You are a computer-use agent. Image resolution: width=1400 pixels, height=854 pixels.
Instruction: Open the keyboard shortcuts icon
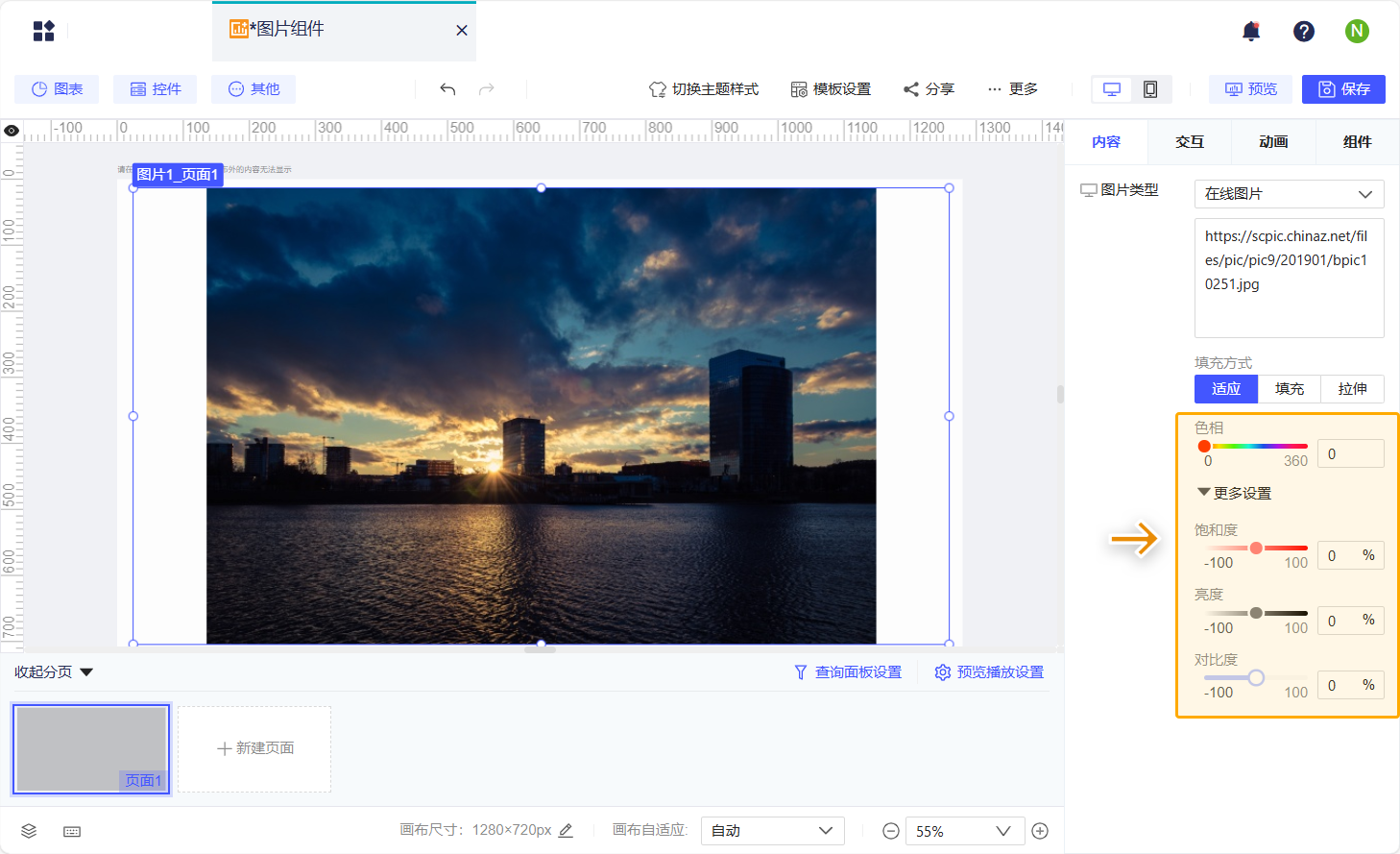pyautogui.click(x=72, y=831)
